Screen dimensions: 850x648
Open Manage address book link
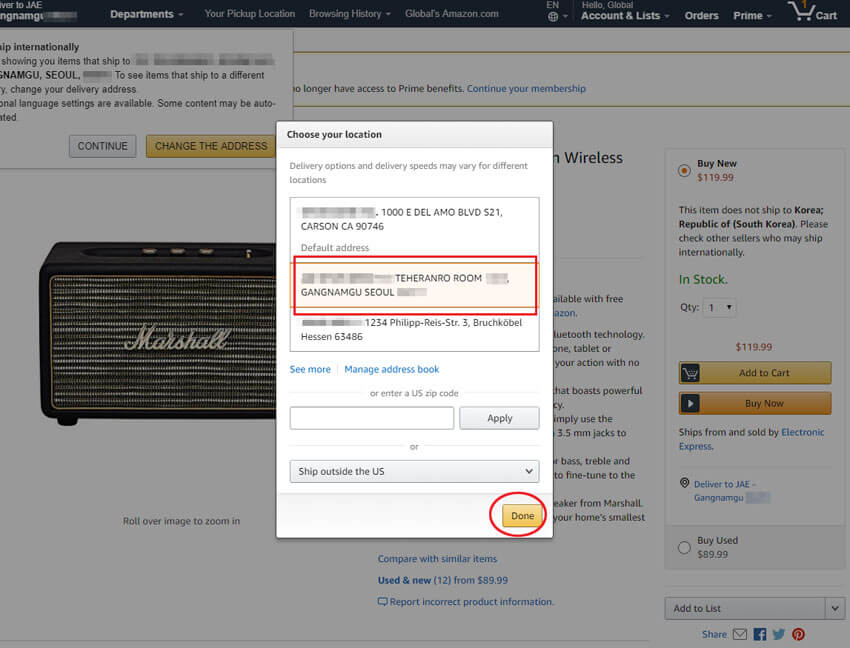391,369
